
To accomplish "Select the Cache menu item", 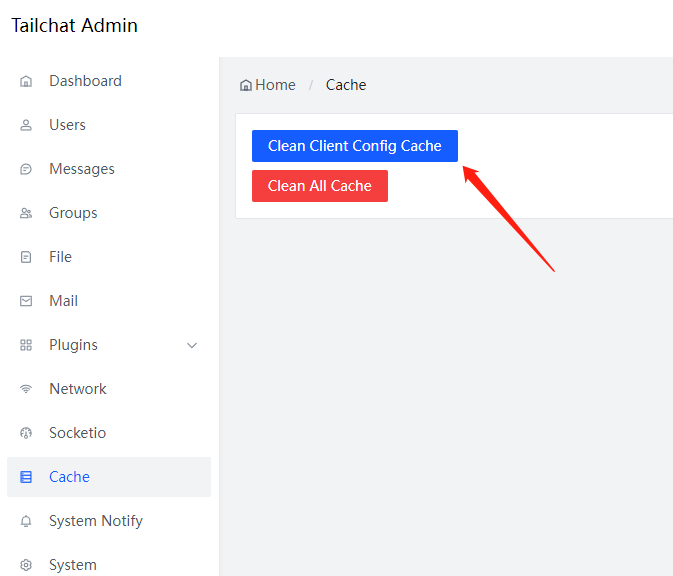I will [109, 477].
